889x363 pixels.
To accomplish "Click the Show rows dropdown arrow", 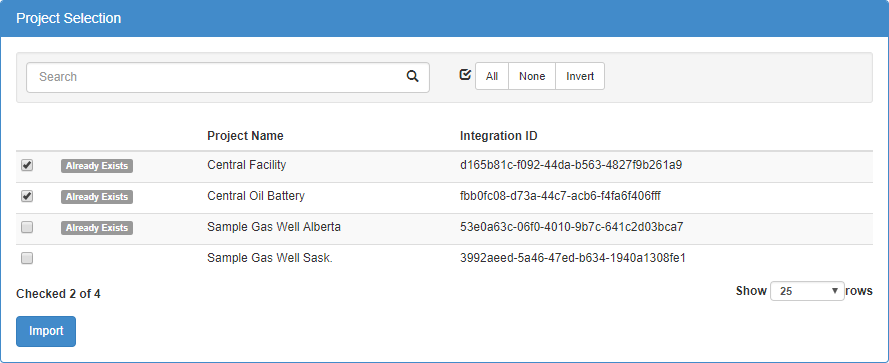I will [834, 291].
